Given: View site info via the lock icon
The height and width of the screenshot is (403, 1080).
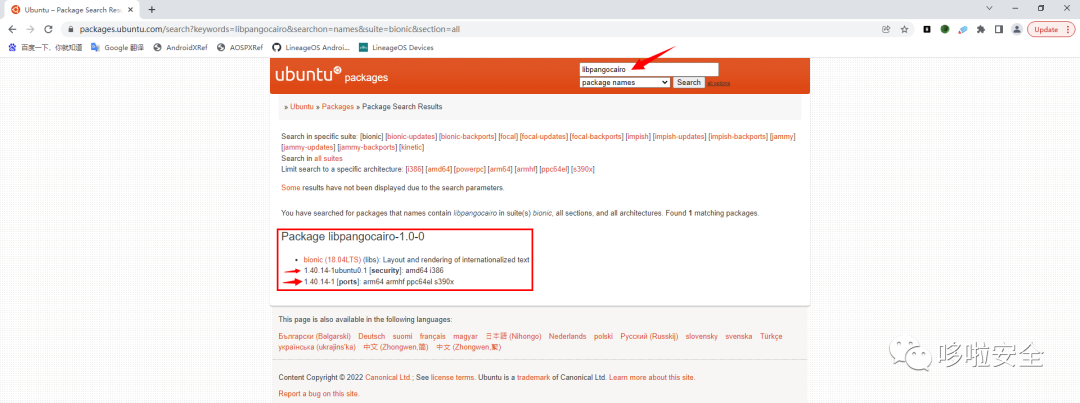Looking at the screenshot, I should point(70,30).
